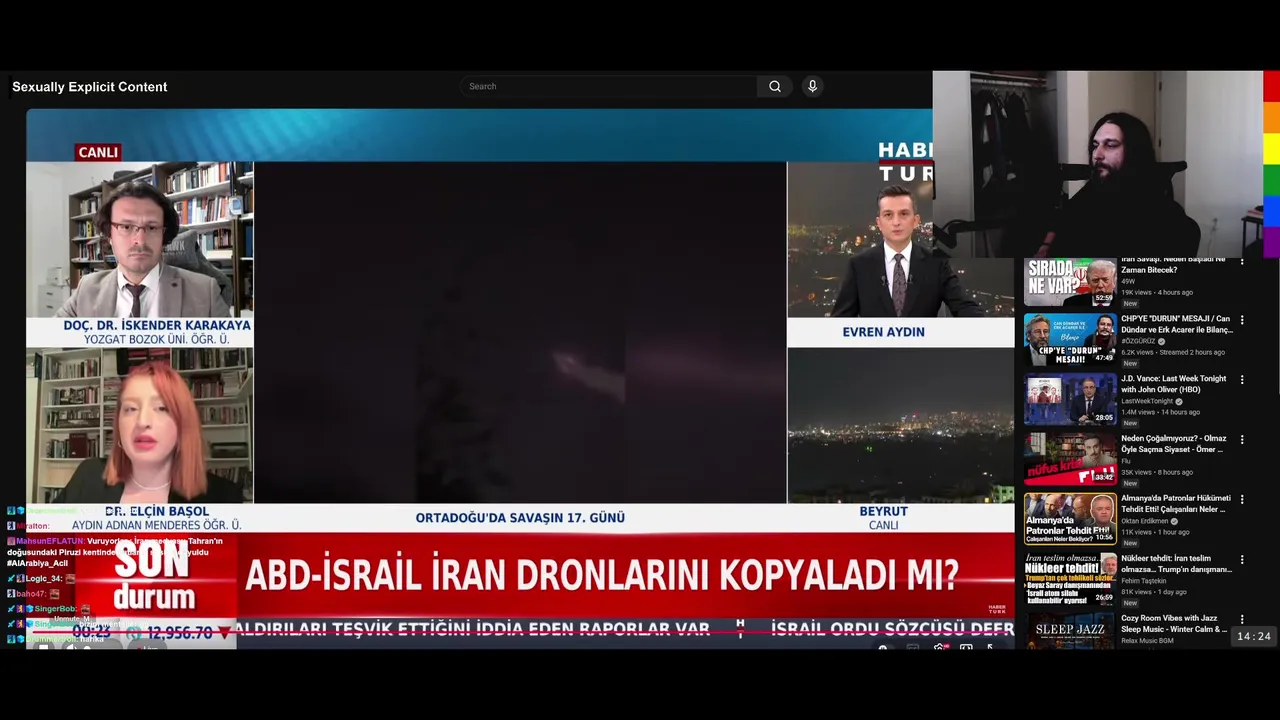Image resolution: width=1280 pixels, height=720 pixels.
Task: Open 'Almanya'da Patronlar Hükümeti Tehdit Etti' title
Action: pyautogui.click(x=1176, y=503)
